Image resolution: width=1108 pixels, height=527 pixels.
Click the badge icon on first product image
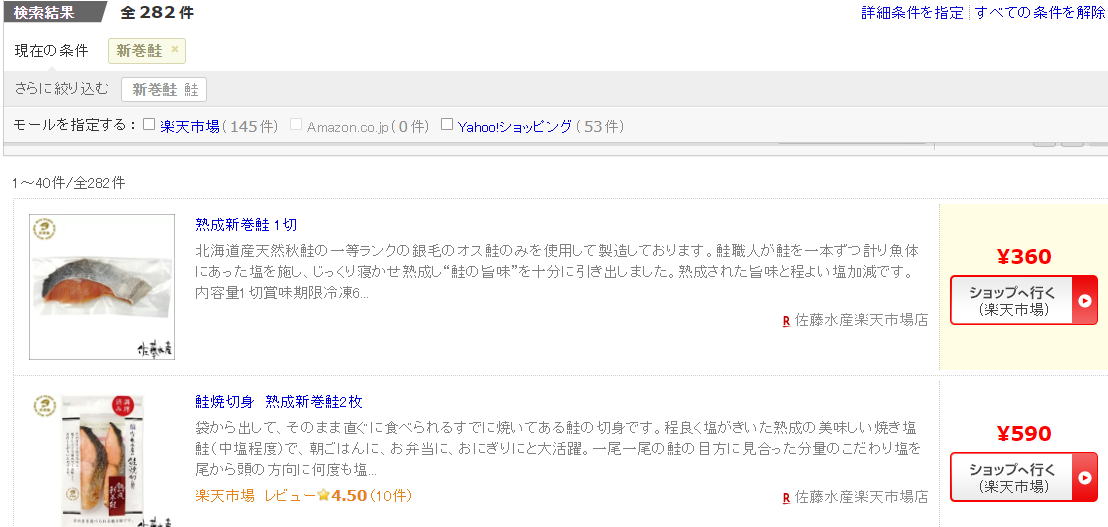pyautogui.click(x=45, y=228)
